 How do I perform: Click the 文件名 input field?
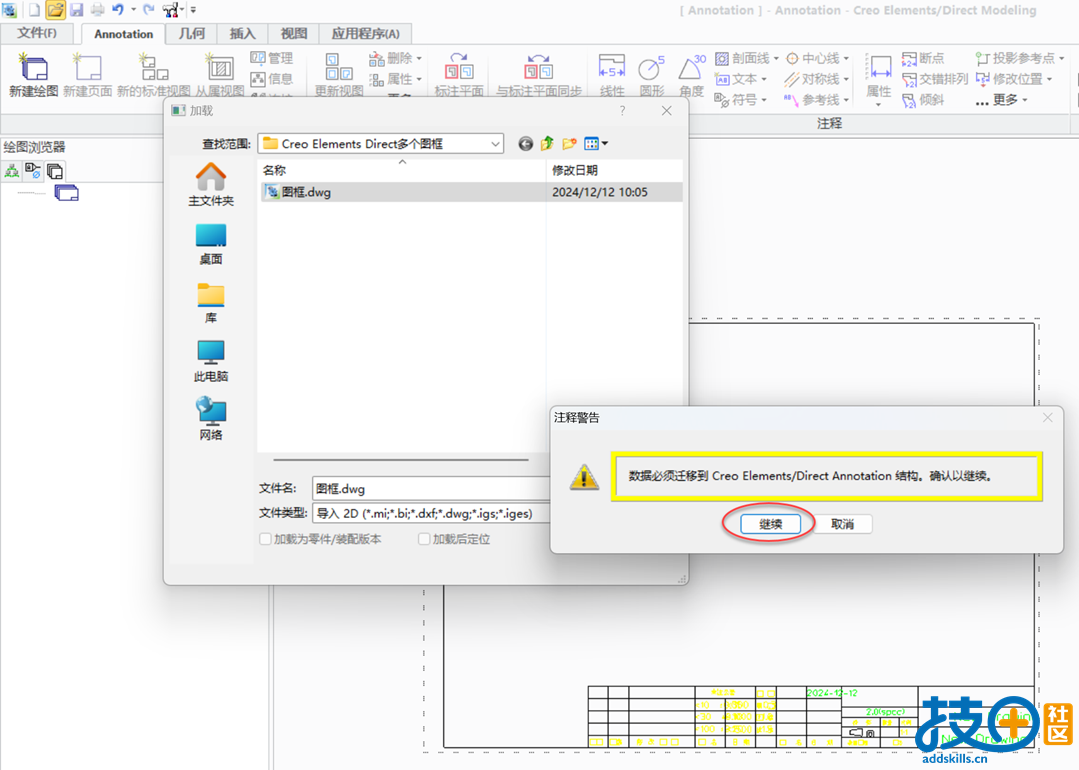431,489
